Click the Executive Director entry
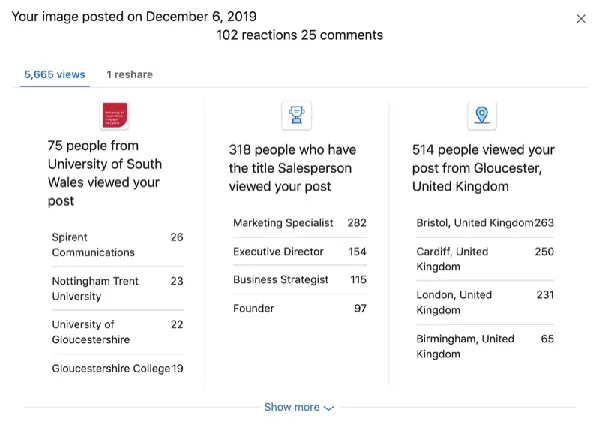600x431 pixels. (300, 251)
